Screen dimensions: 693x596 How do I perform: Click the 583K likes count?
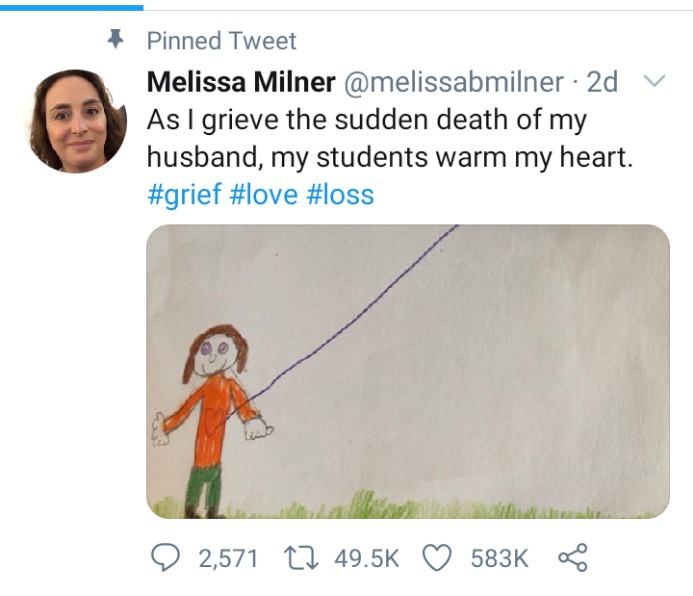(x=499, y=558)
